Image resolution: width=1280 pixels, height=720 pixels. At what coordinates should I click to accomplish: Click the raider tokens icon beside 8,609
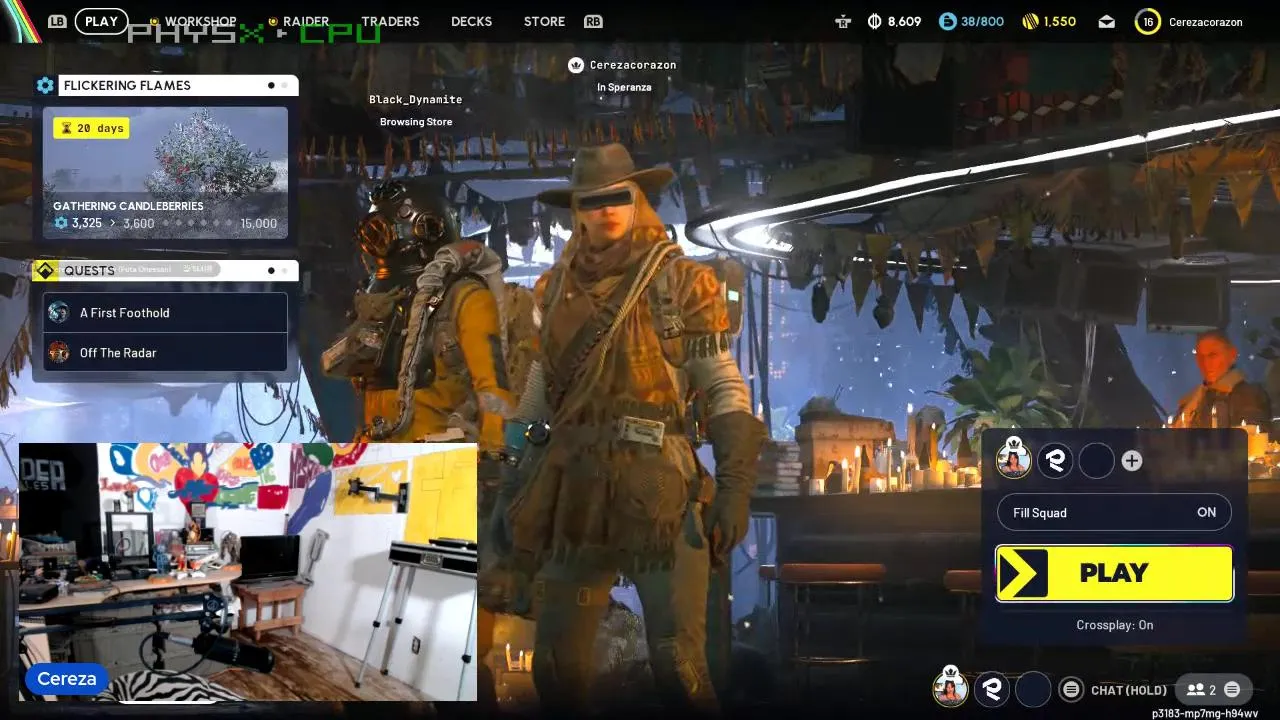[844, 21]
